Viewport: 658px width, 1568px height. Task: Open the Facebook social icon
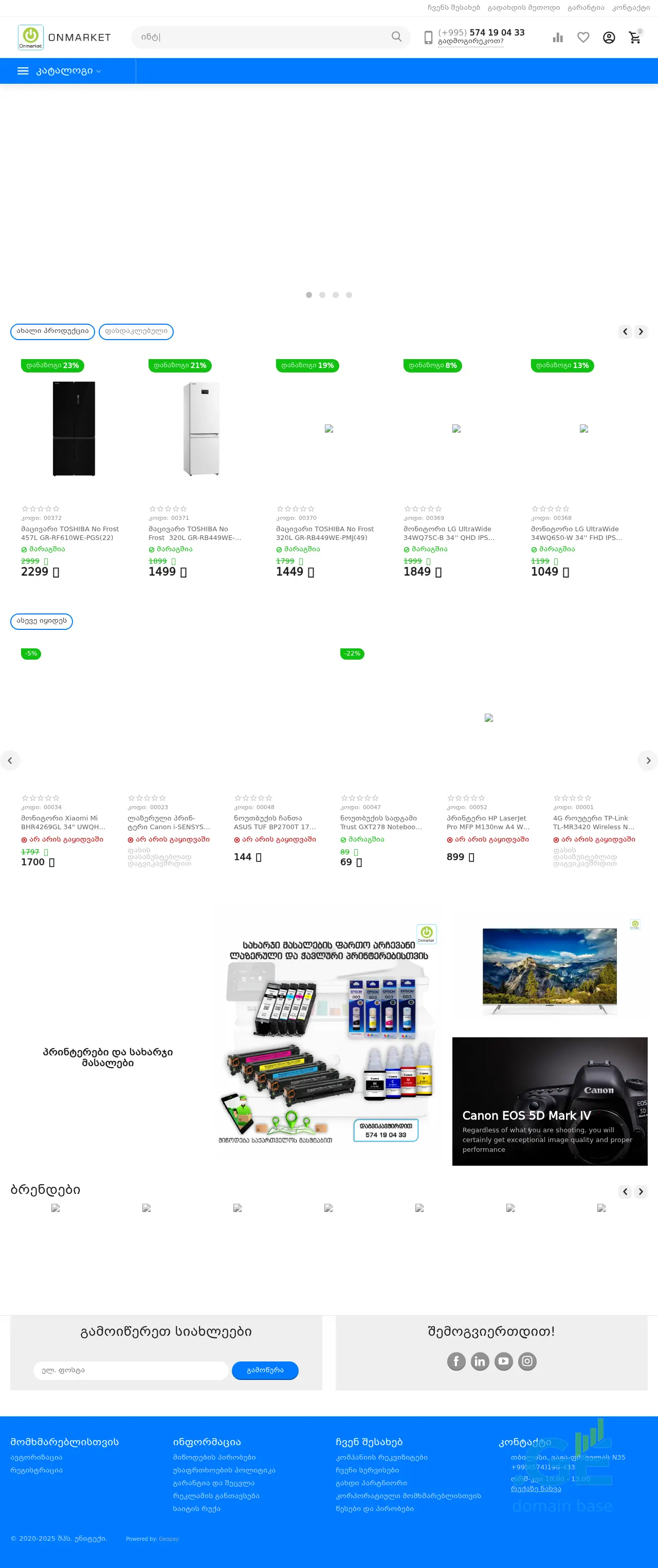click(x=456, y=1361)
